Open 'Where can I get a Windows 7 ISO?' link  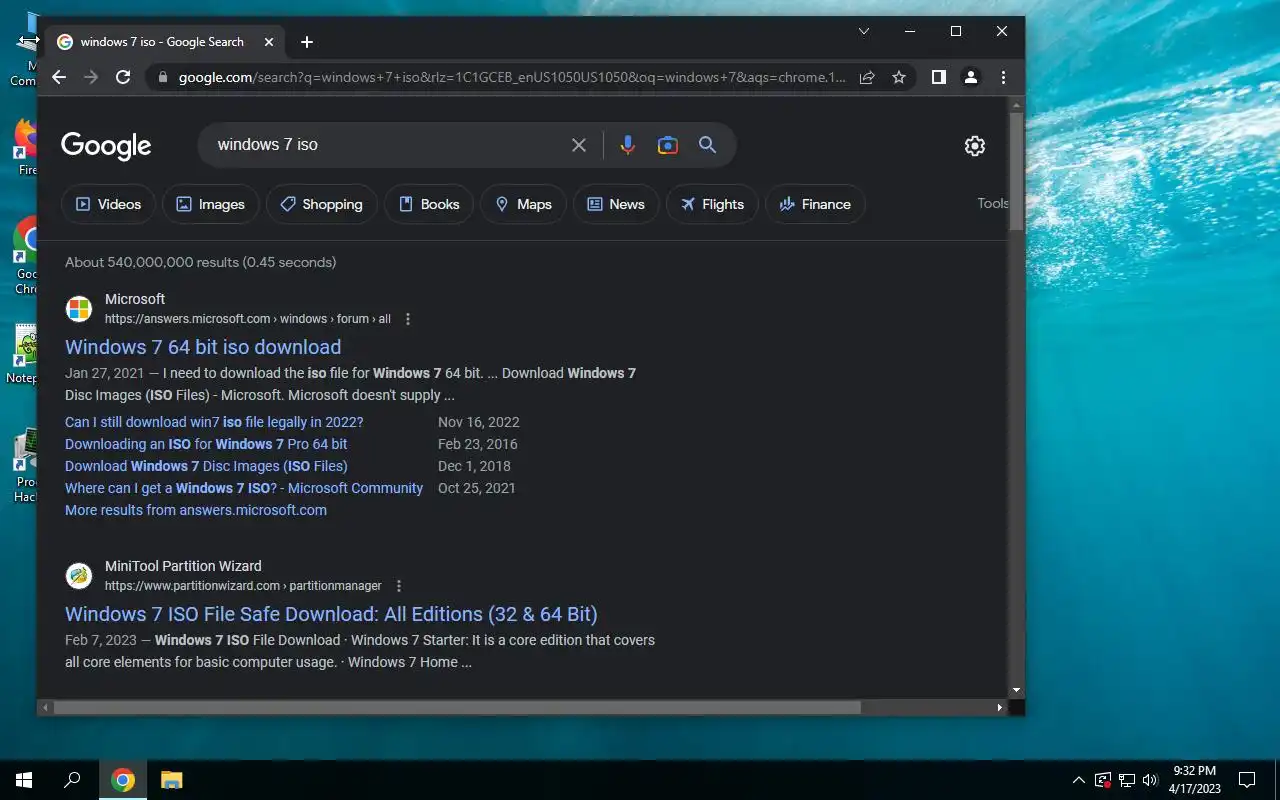coord(244,488)
